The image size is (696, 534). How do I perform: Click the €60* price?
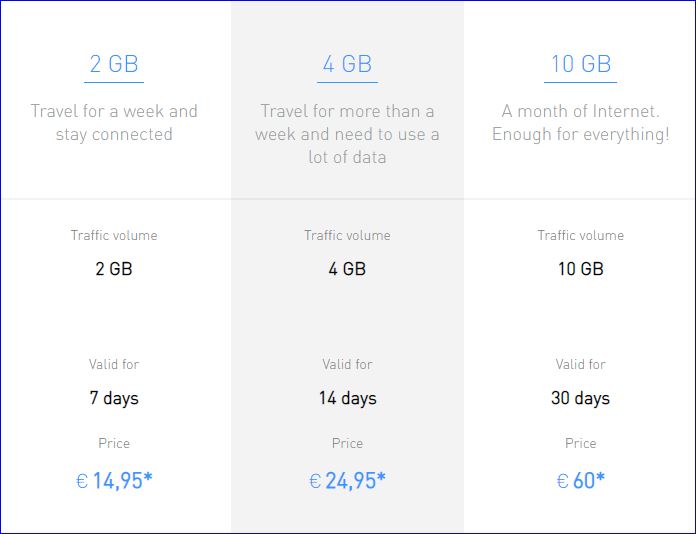[x=580, y=481]
